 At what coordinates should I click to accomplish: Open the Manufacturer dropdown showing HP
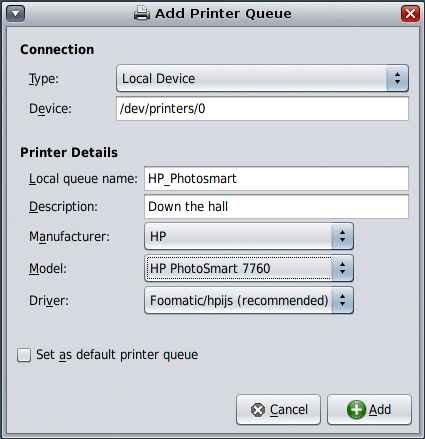click(249, 236)
